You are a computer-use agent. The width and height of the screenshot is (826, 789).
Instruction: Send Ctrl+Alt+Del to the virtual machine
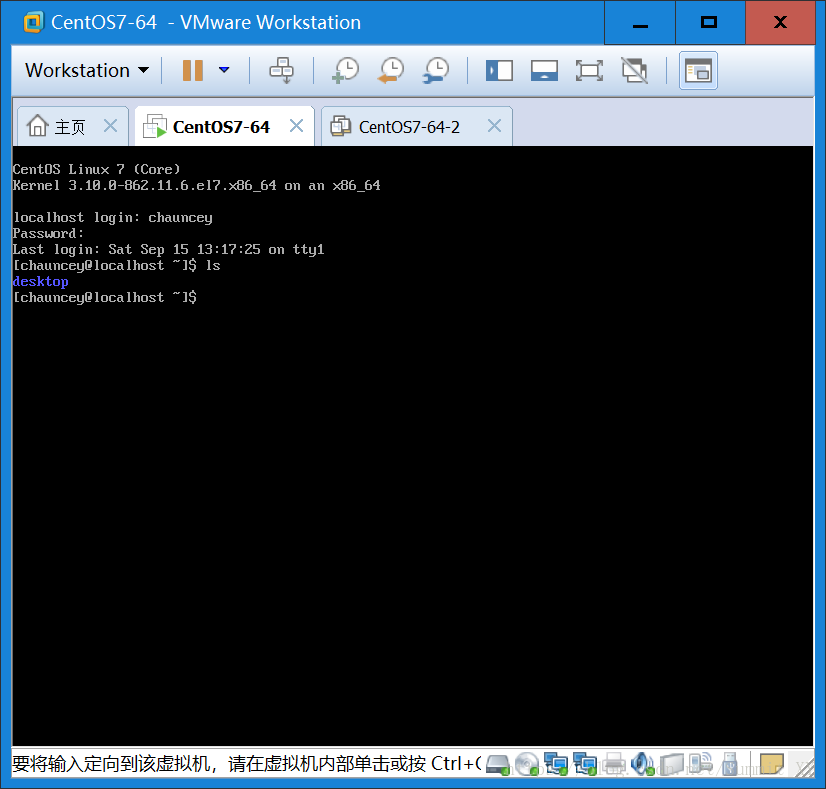(282, 70)
